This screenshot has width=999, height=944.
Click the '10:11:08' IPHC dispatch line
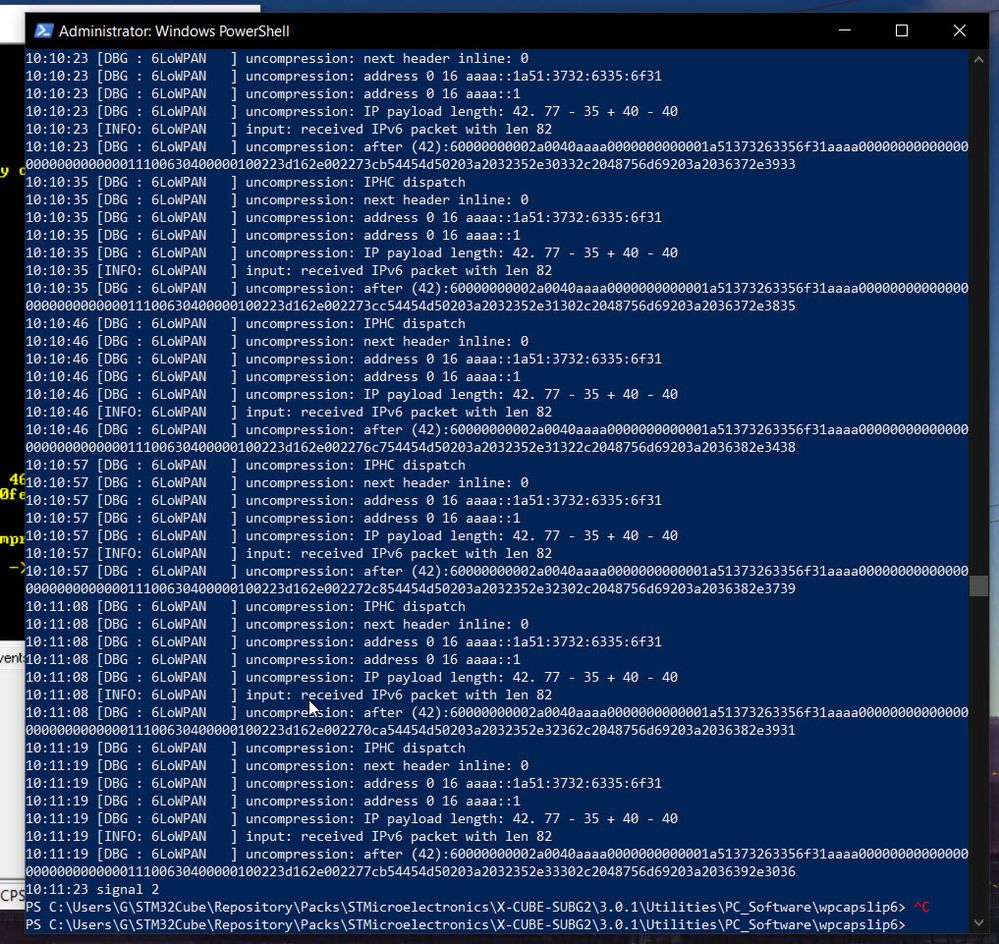(245, 606)
